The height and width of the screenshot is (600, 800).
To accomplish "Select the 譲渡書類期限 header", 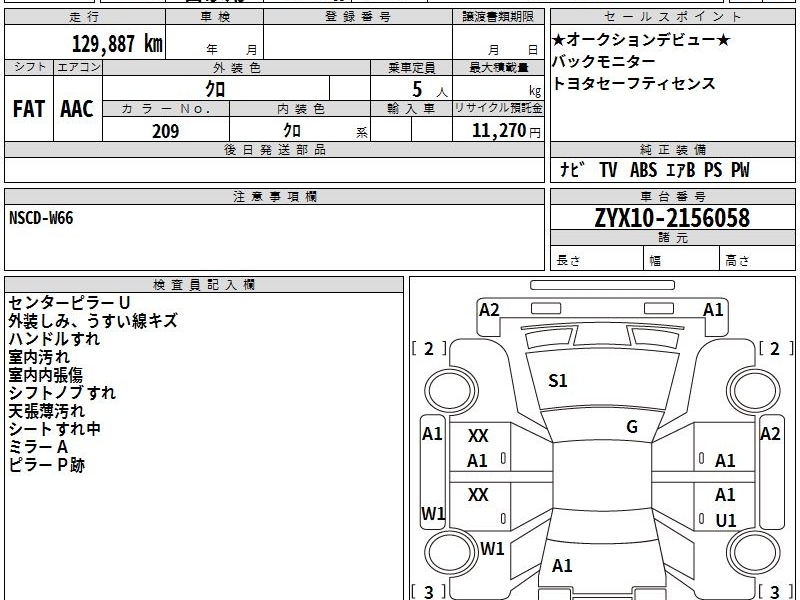I will pyautogui.click(x=498, y=17).
